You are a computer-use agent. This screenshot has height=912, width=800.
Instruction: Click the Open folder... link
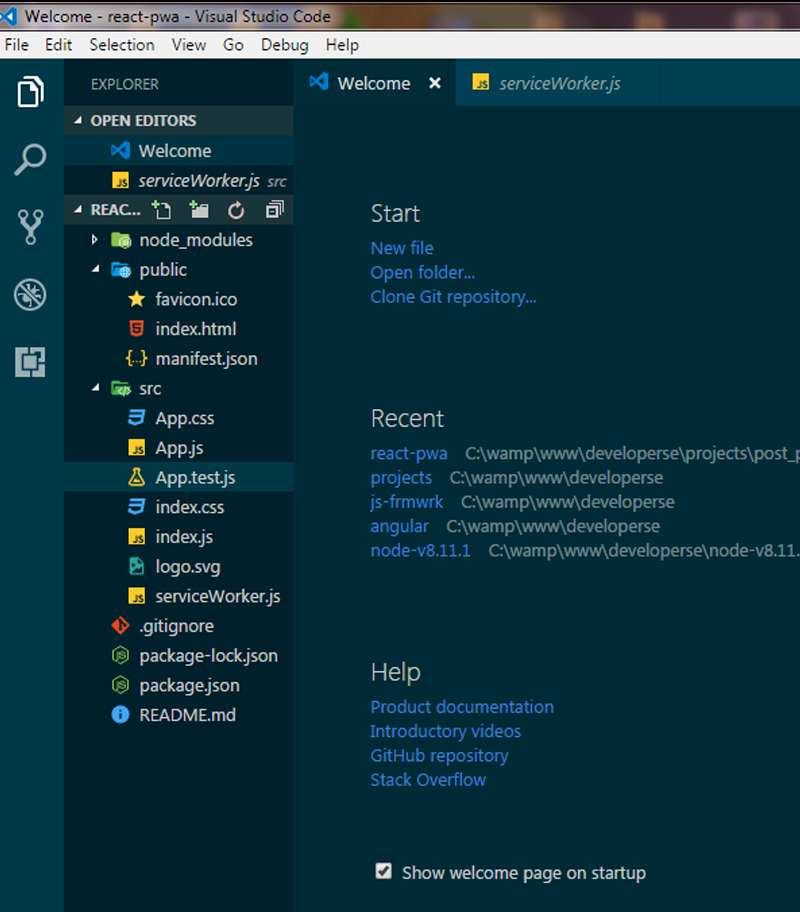pos(422,272)
